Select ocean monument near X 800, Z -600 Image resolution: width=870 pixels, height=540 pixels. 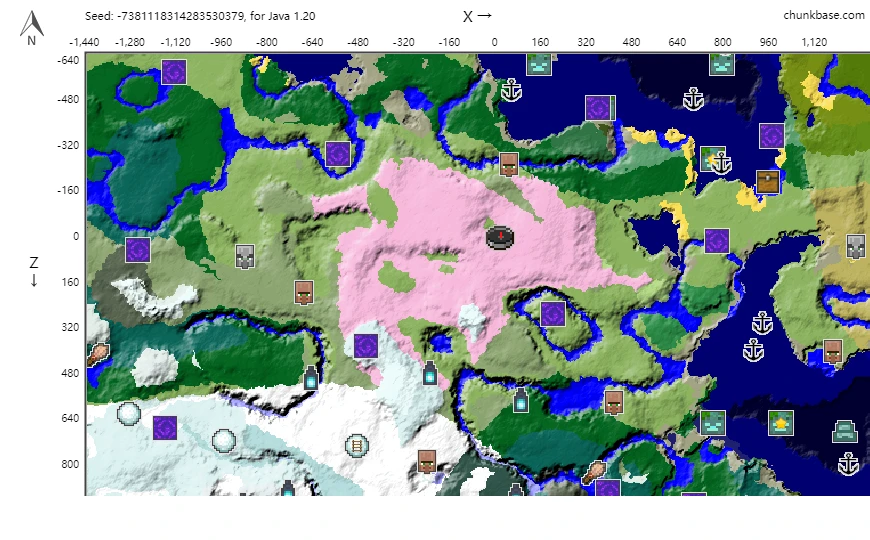coord(722,64)
